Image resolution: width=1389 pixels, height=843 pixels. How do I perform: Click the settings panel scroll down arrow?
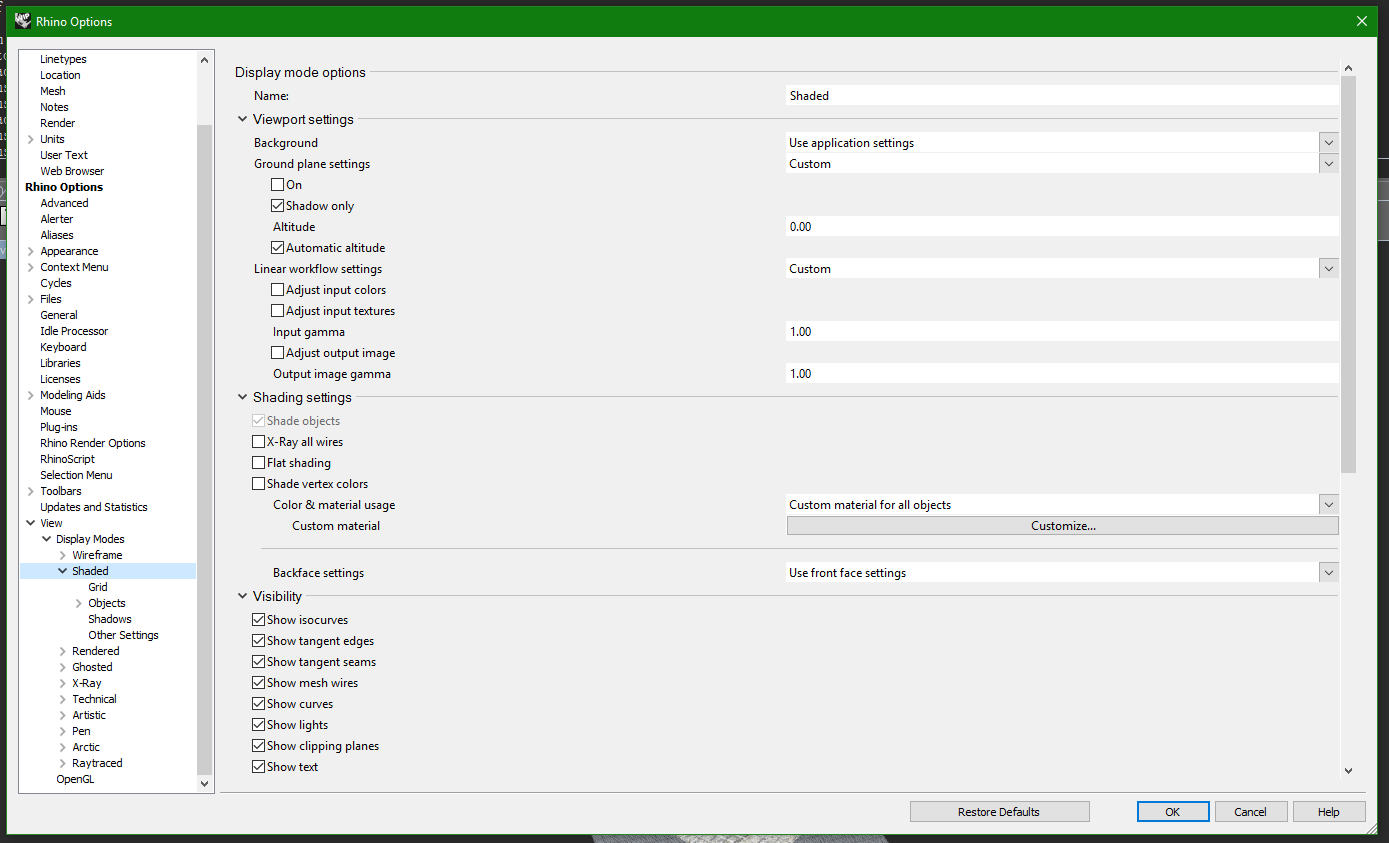click(1348, 770)
